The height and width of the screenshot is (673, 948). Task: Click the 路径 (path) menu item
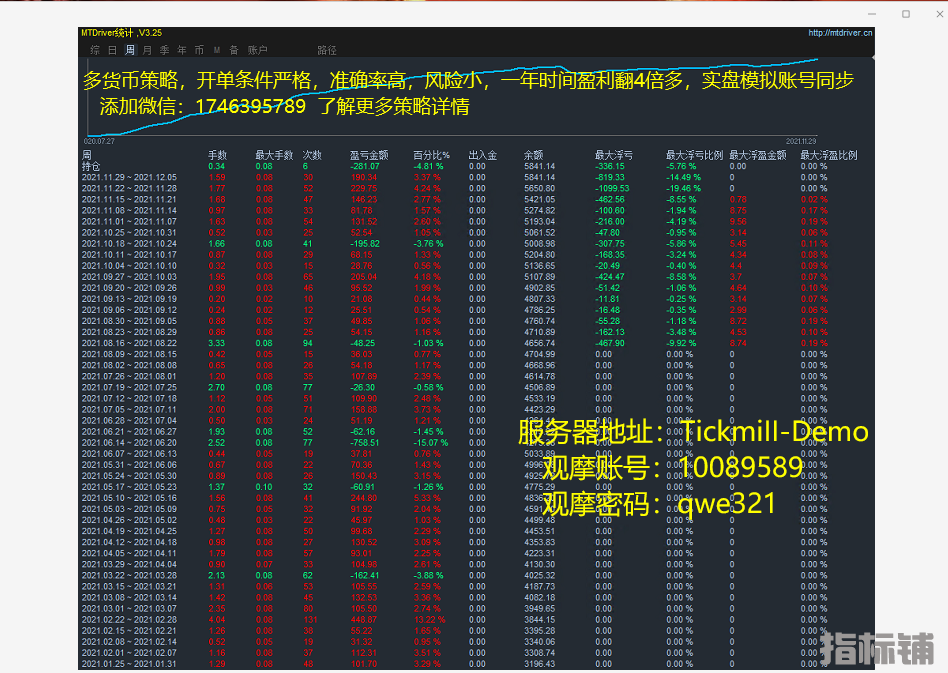coord(327,49)
